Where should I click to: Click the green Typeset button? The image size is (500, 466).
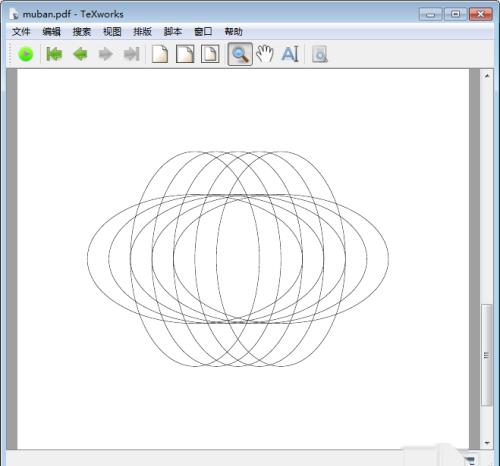pos(26,54)
